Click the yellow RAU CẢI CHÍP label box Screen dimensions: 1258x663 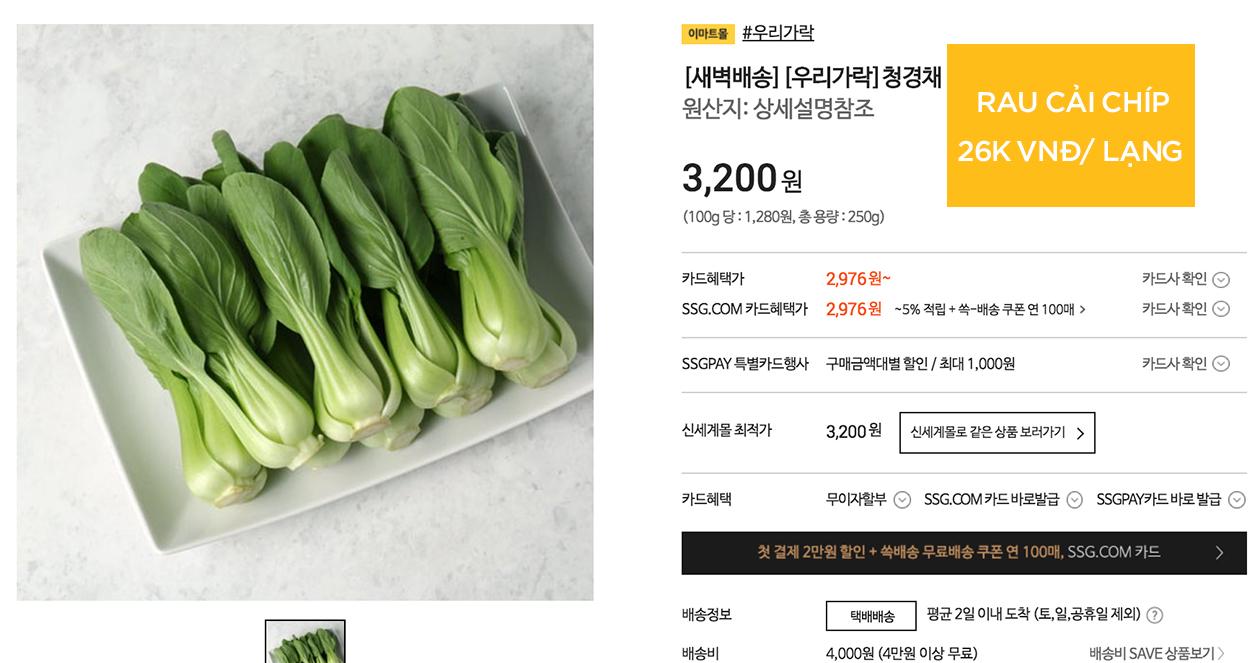(x=1070, y=125)
